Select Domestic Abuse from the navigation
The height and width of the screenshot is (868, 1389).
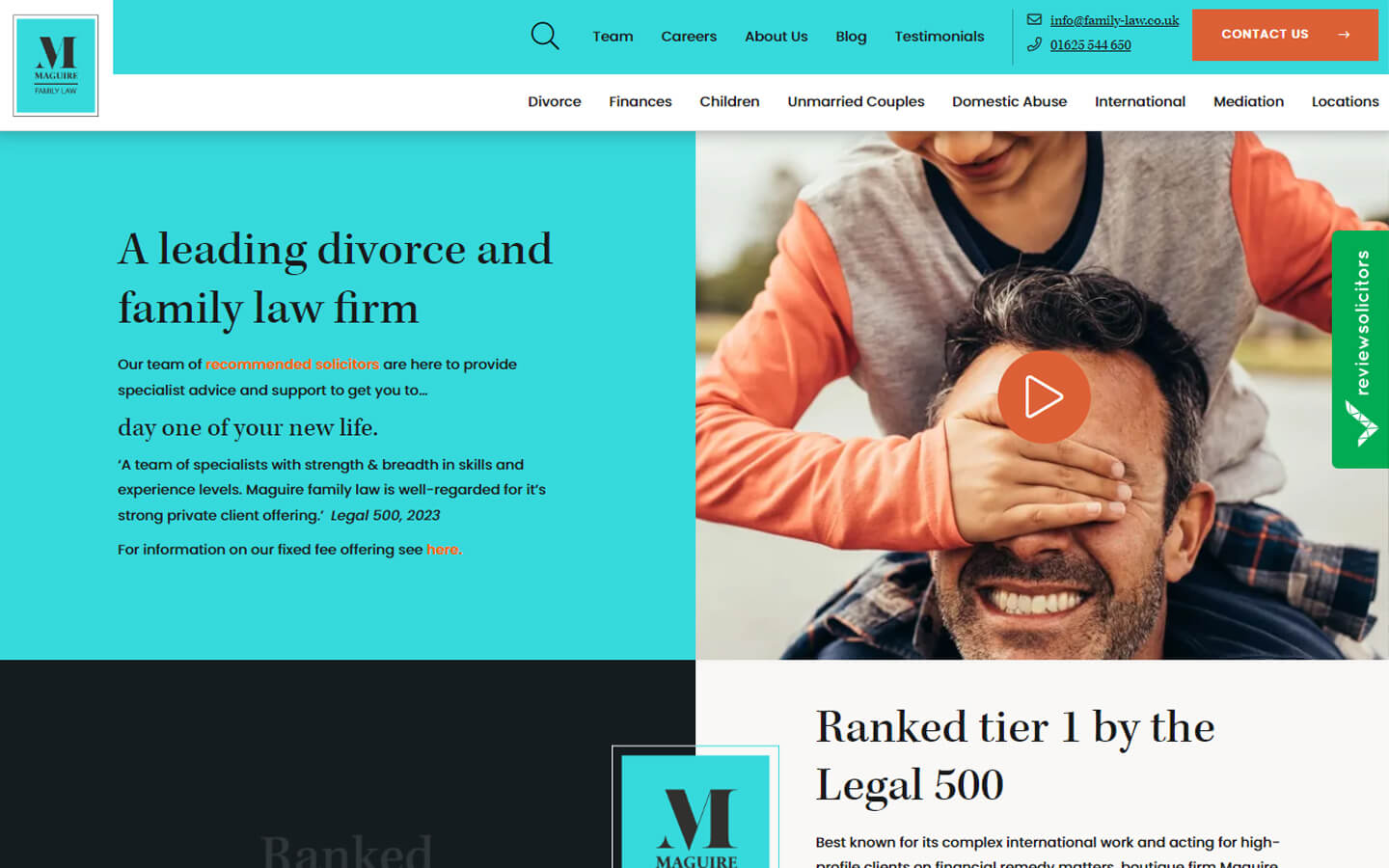1009,101
